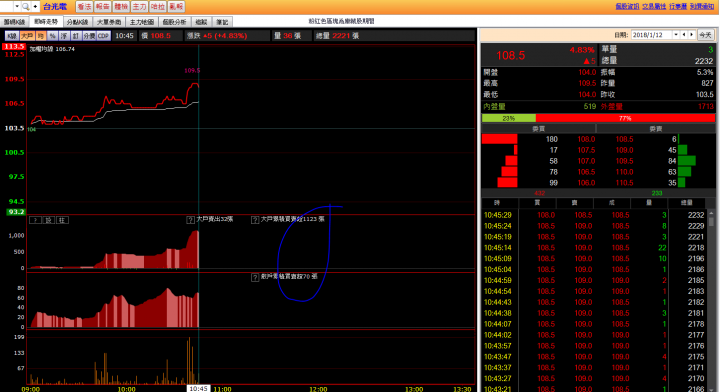
Task: Click the 主力 button
Action: (x=139, y=6)
